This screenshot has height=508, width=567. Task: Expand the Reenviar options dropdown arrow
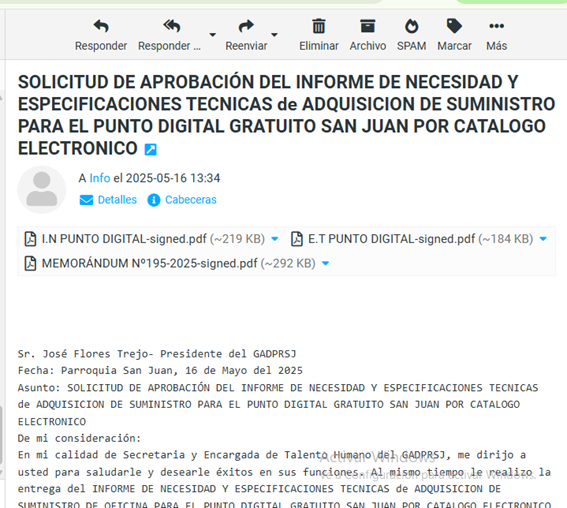(x=274, y=35)
